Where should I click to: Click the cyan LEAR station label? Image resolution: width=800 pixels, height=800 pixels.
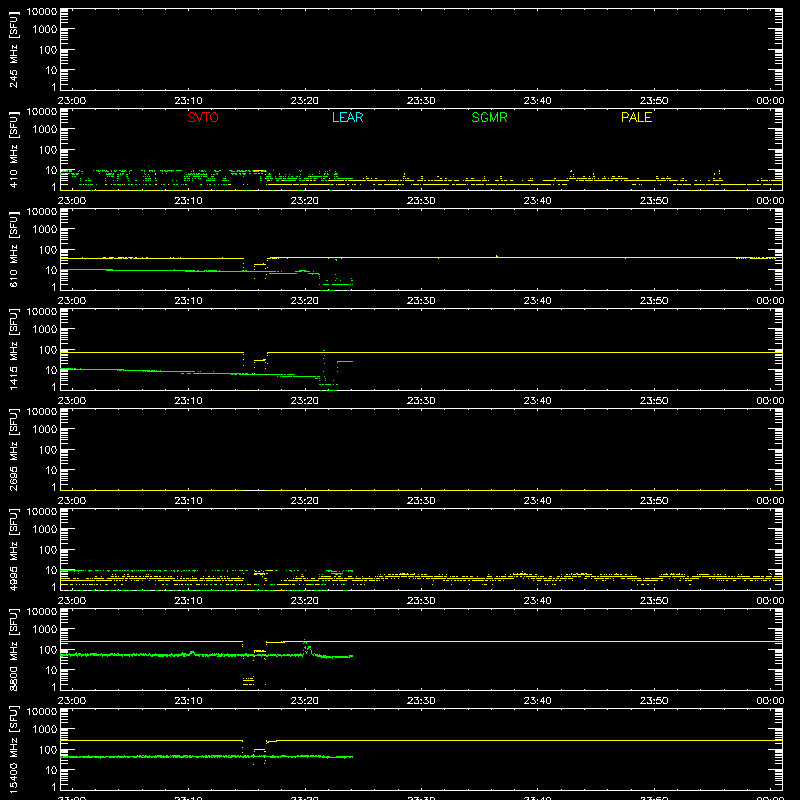click(x=347, y=117)
